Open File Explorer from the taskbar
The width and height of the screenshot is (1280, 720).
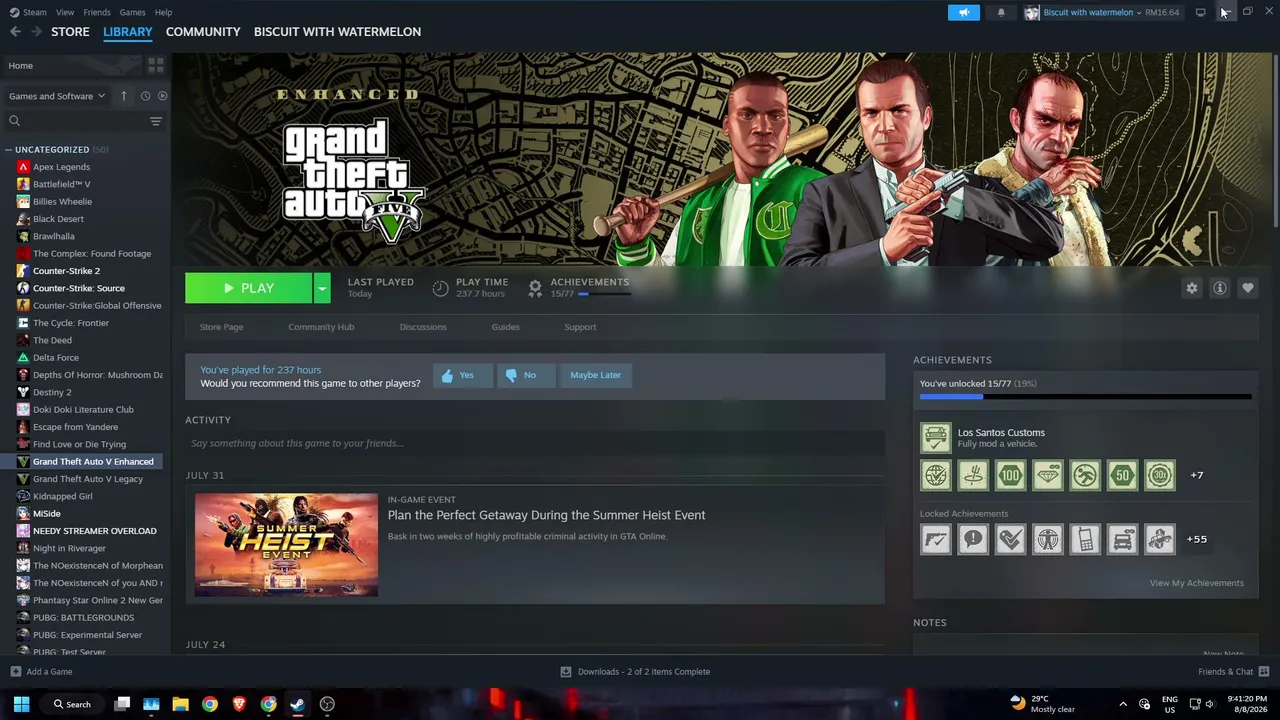pos(180,704)
